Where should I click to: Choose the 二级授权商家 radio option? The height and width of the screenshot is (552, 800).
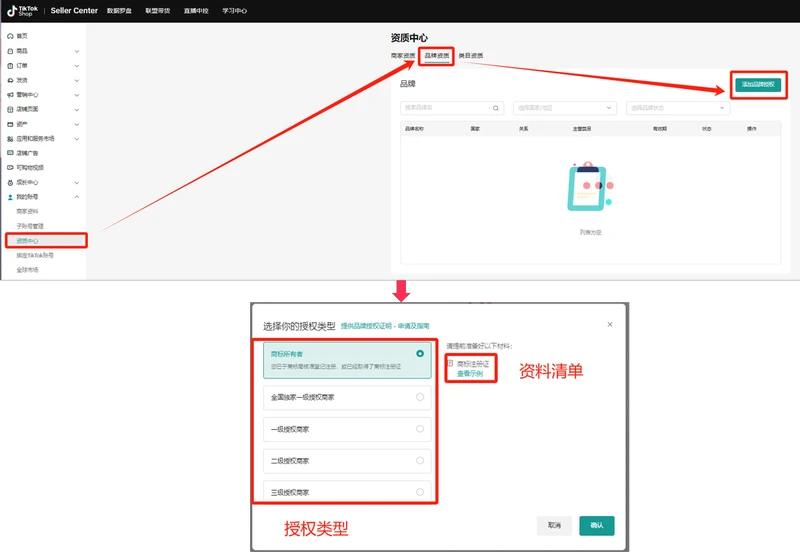coord(420,461)
